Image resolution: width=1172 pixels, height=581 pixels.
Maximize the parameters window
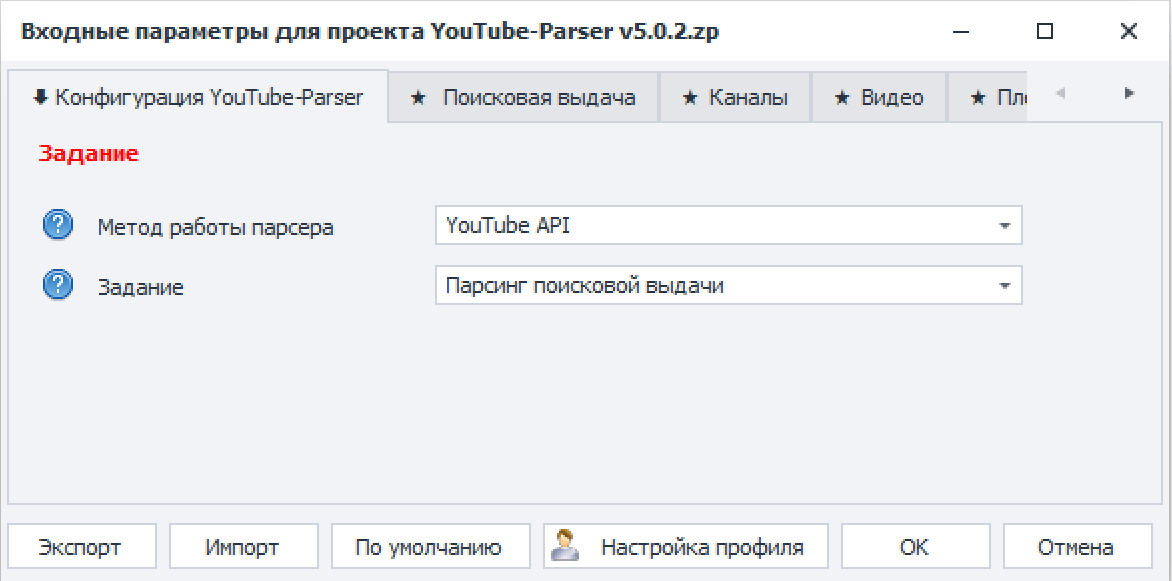coord(1045,31)
